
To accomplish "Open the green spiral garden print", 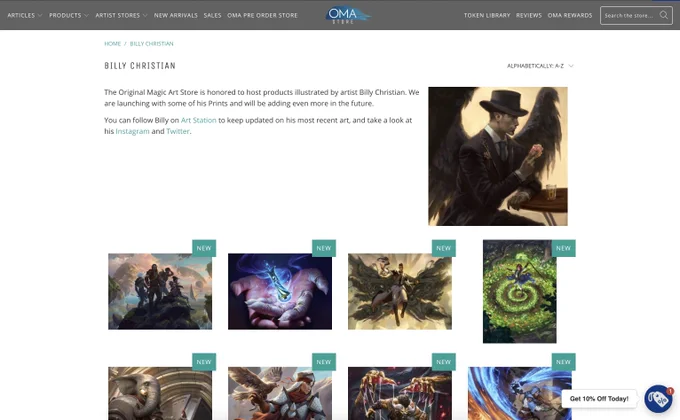I will 520,292.
